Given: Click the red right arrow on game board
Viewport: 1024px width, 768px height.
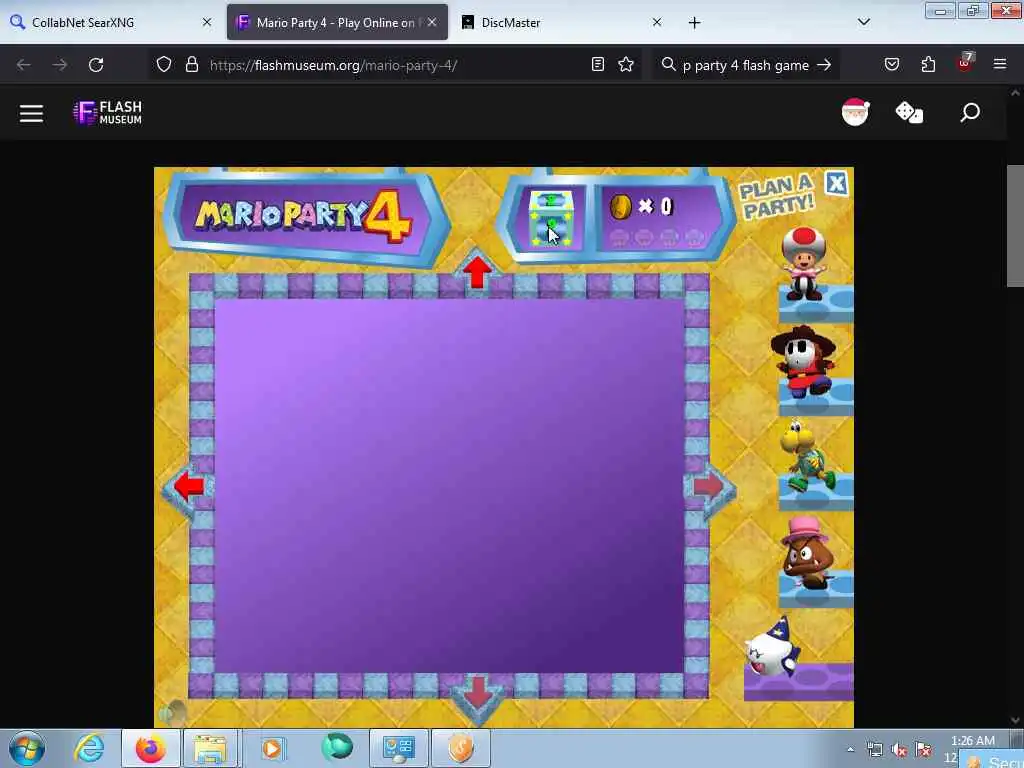Looking at the screenshot, I should tap(709, 487).
